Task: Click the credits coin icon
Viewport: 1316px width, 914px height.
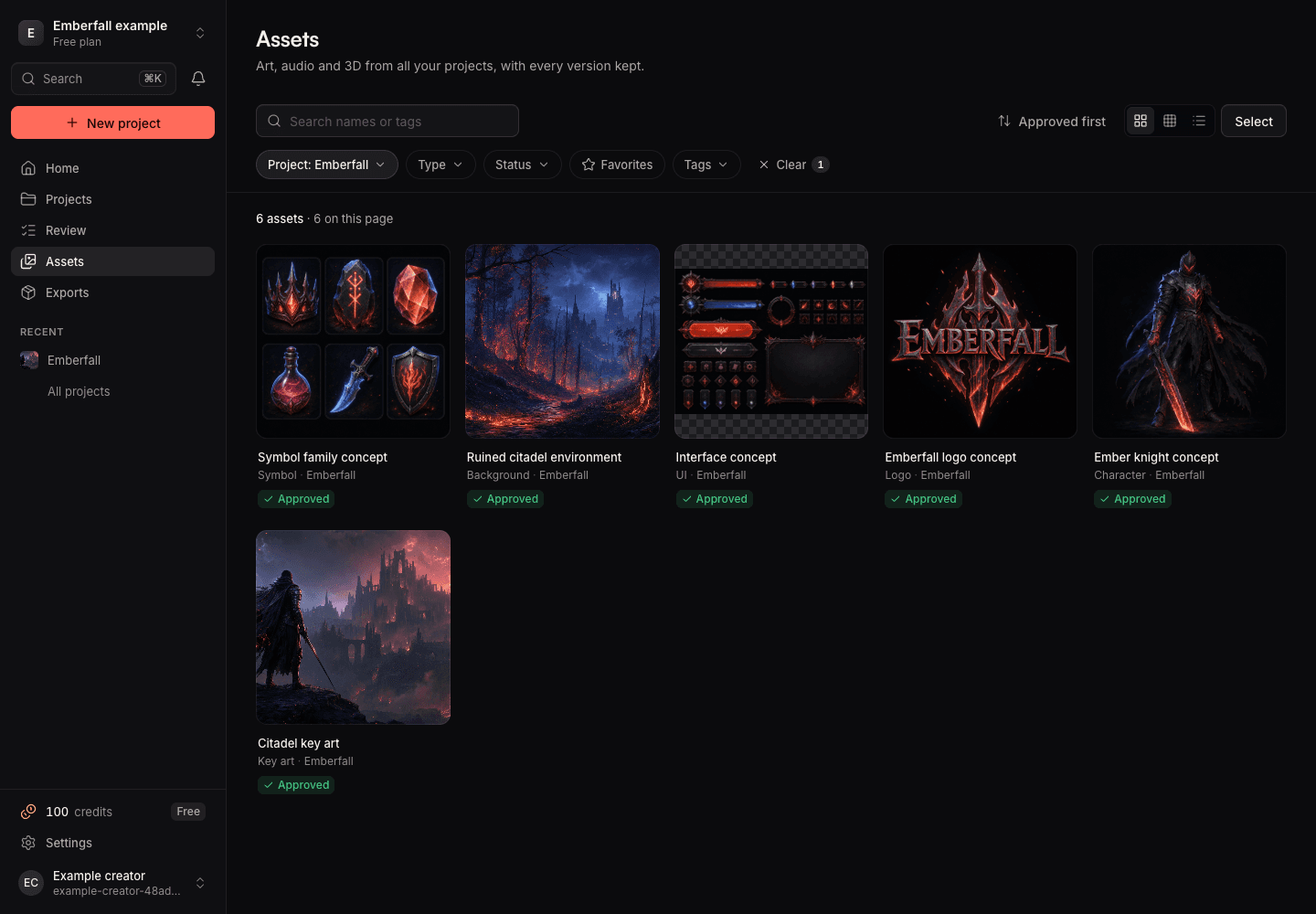Action: tap(28, 812)
